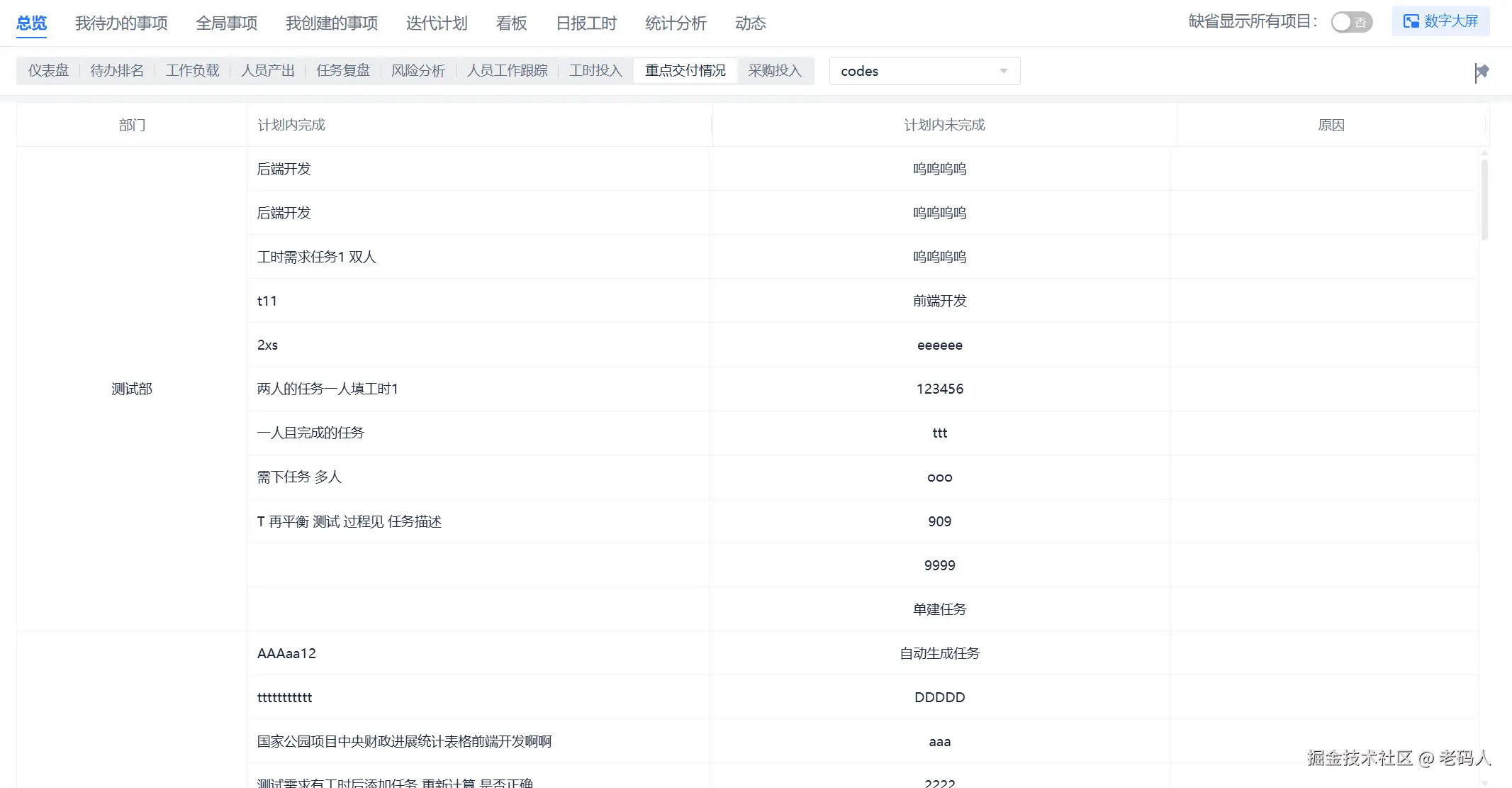This screenshot has width=1512, height=788.
Task: Go to the 看板 tab
Action: (511, 23)
